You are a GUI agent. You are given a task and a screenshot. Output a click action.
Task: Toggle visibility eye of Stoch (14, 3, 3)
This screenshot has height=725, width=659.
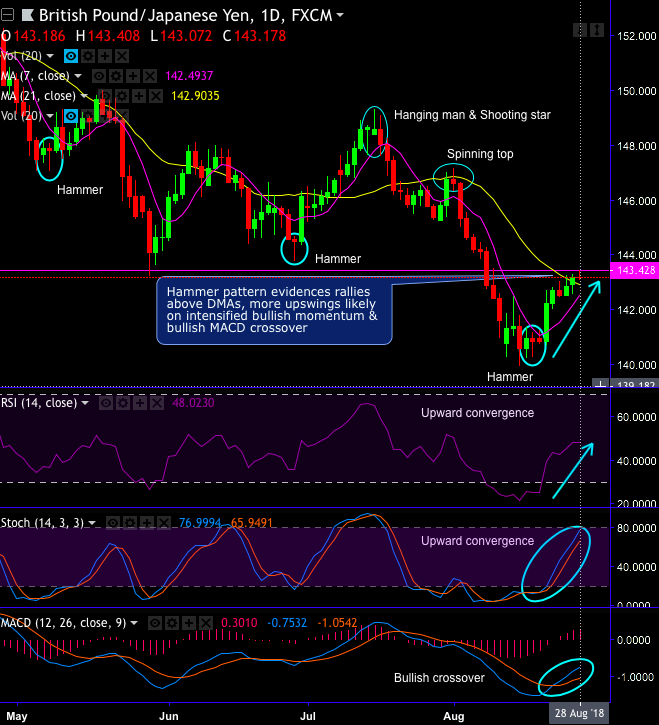click(113, 523)
